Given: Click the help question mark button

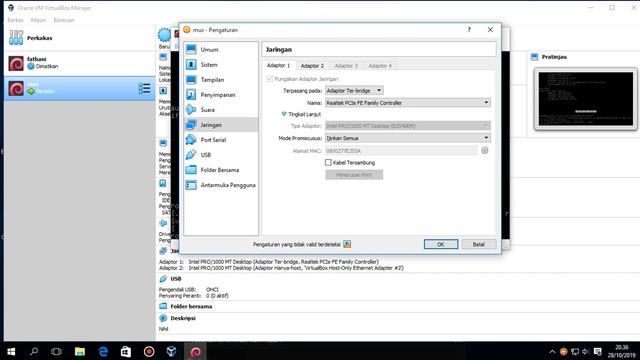Looking at the screenshot, I should 469,30.
